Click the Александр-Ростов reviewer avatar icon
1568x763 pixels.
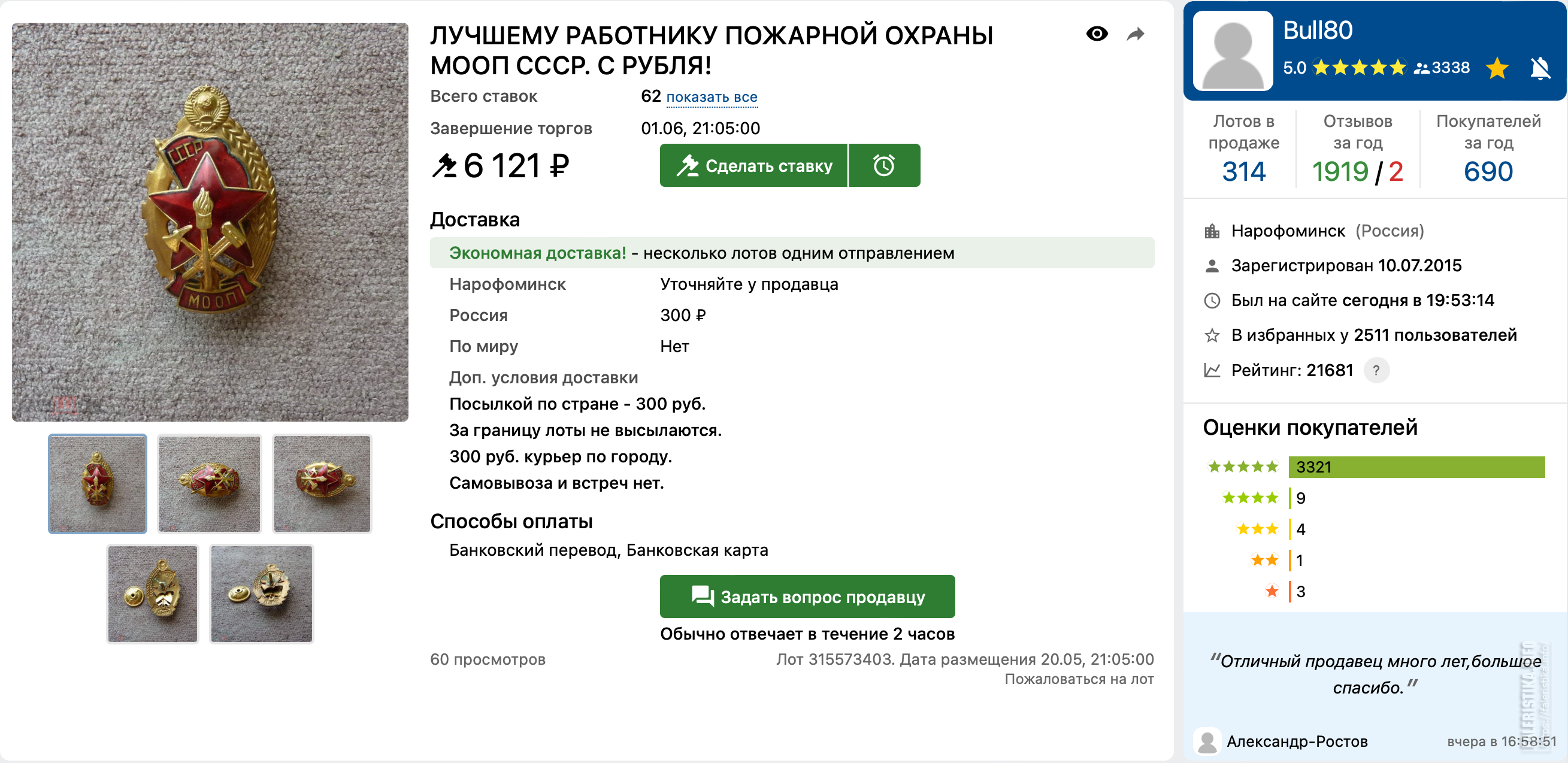tap(1207, 740)
